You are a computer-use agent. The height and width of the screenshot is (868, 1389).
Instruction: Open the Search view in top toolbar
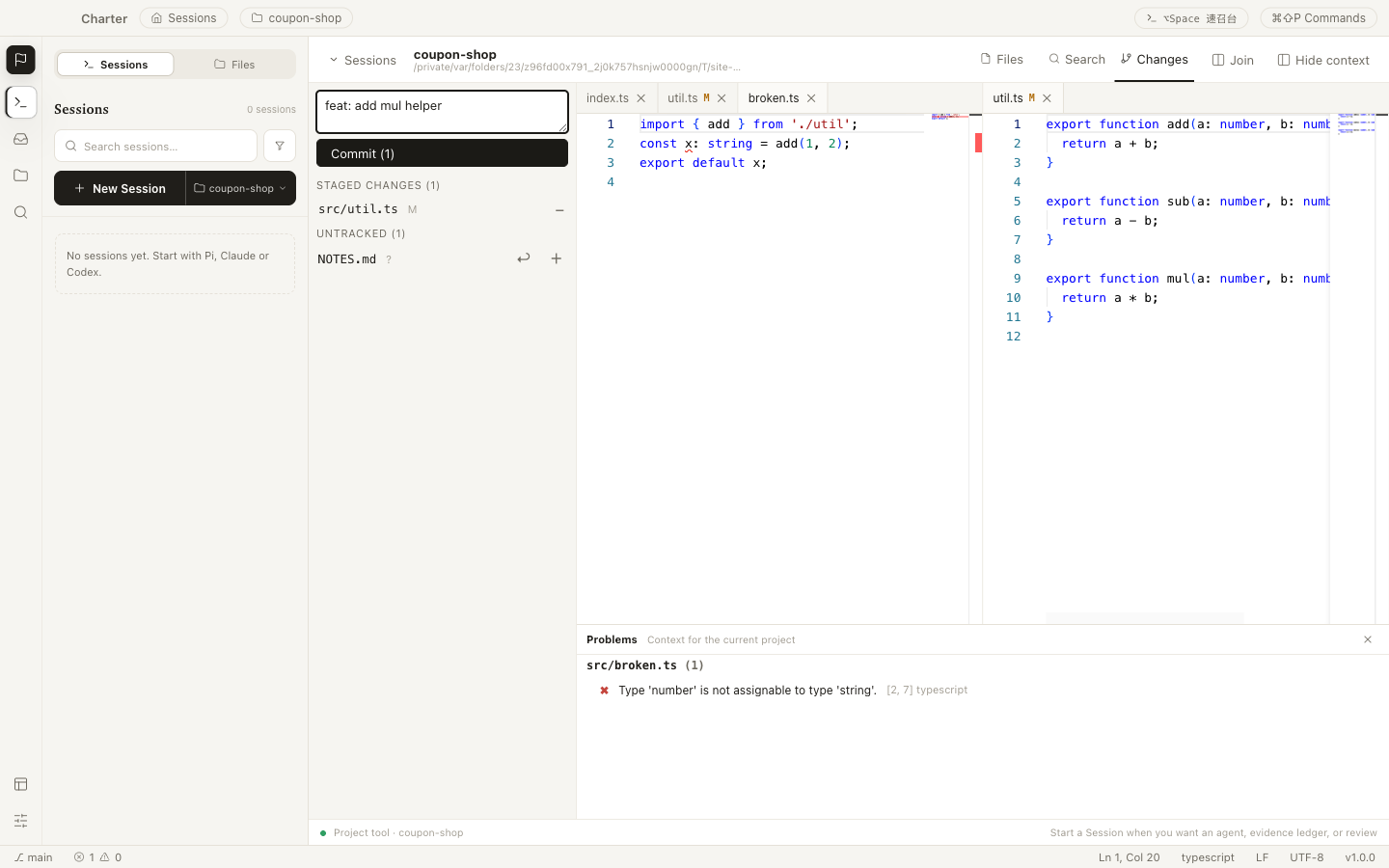tap(1076, 59)
